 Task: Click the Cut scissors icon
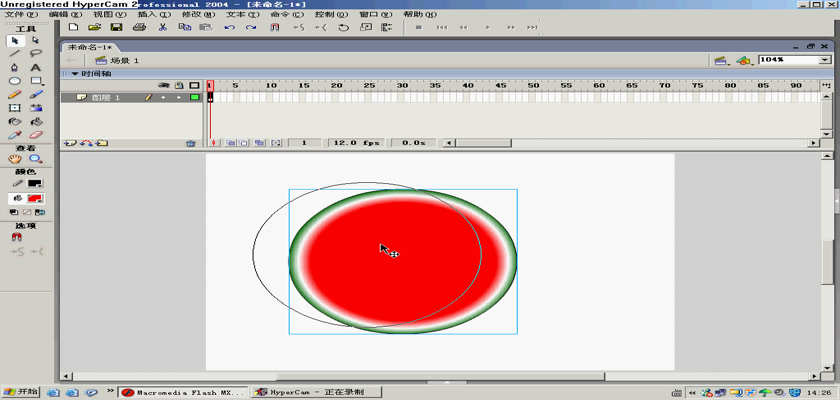[163, 27]
